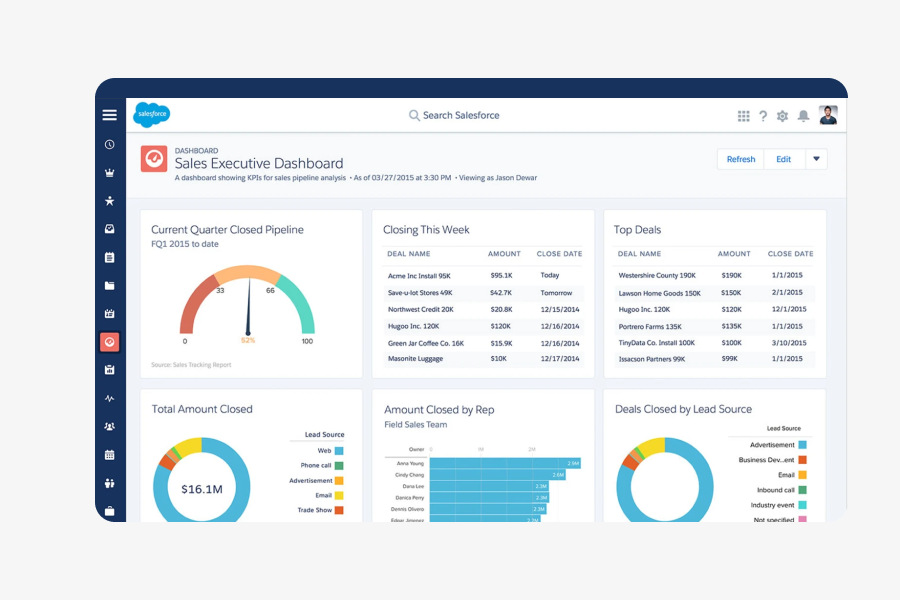This screenshot has width=900, height=600.
Task: Open the reports chart icon in sidebar
Action: click(110, 370)
